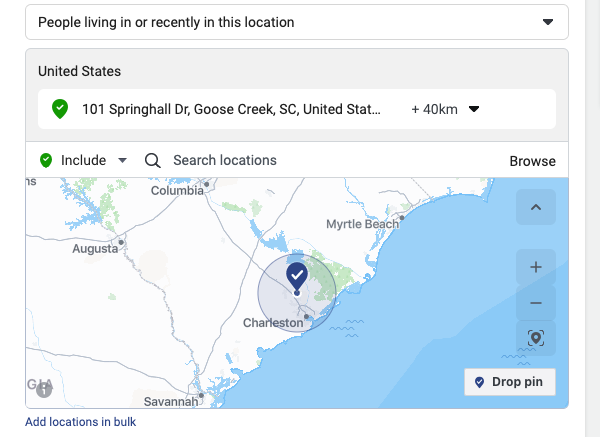Click the blue checkmark pin on the map
Viewport: 600px width, 437px height.
point(297,276)
